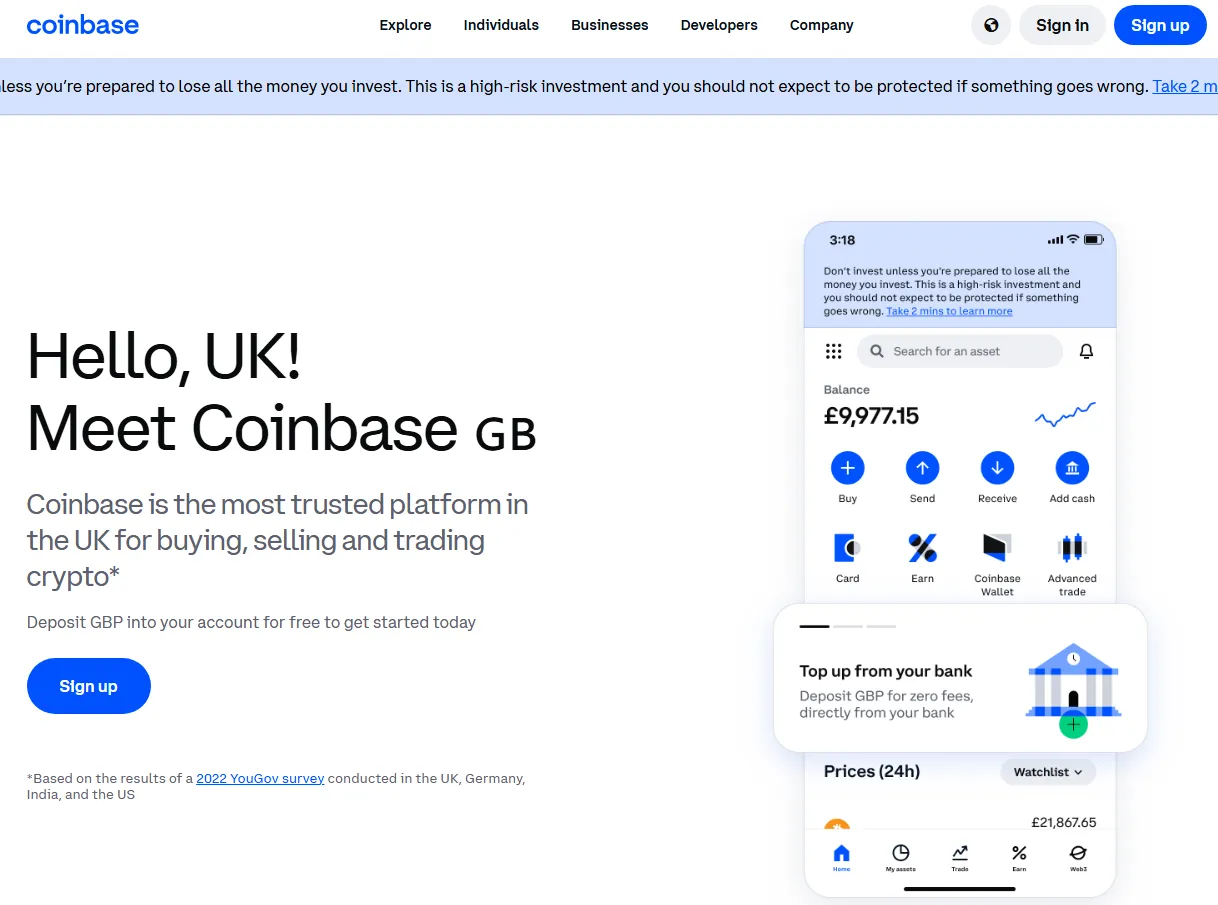Screen dimensions: 1218x905
Task: Open the Coinbase Wallet icon
Action: point(997,548)
